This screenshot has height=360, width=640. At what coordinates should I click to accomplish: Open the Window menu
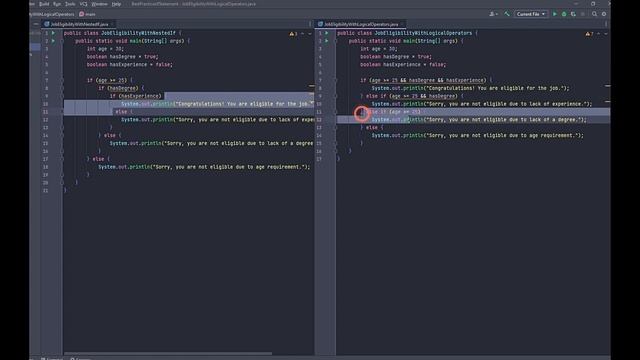click(99, 4)
